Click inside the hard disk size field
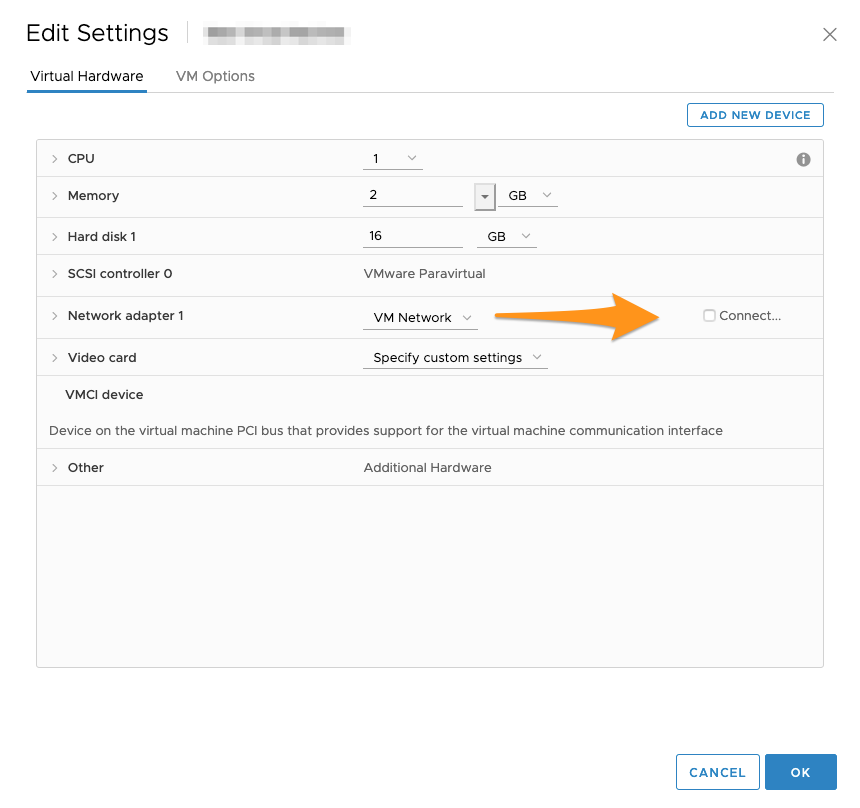The height and width of the screenshot is (808, 860). [410, 234]
